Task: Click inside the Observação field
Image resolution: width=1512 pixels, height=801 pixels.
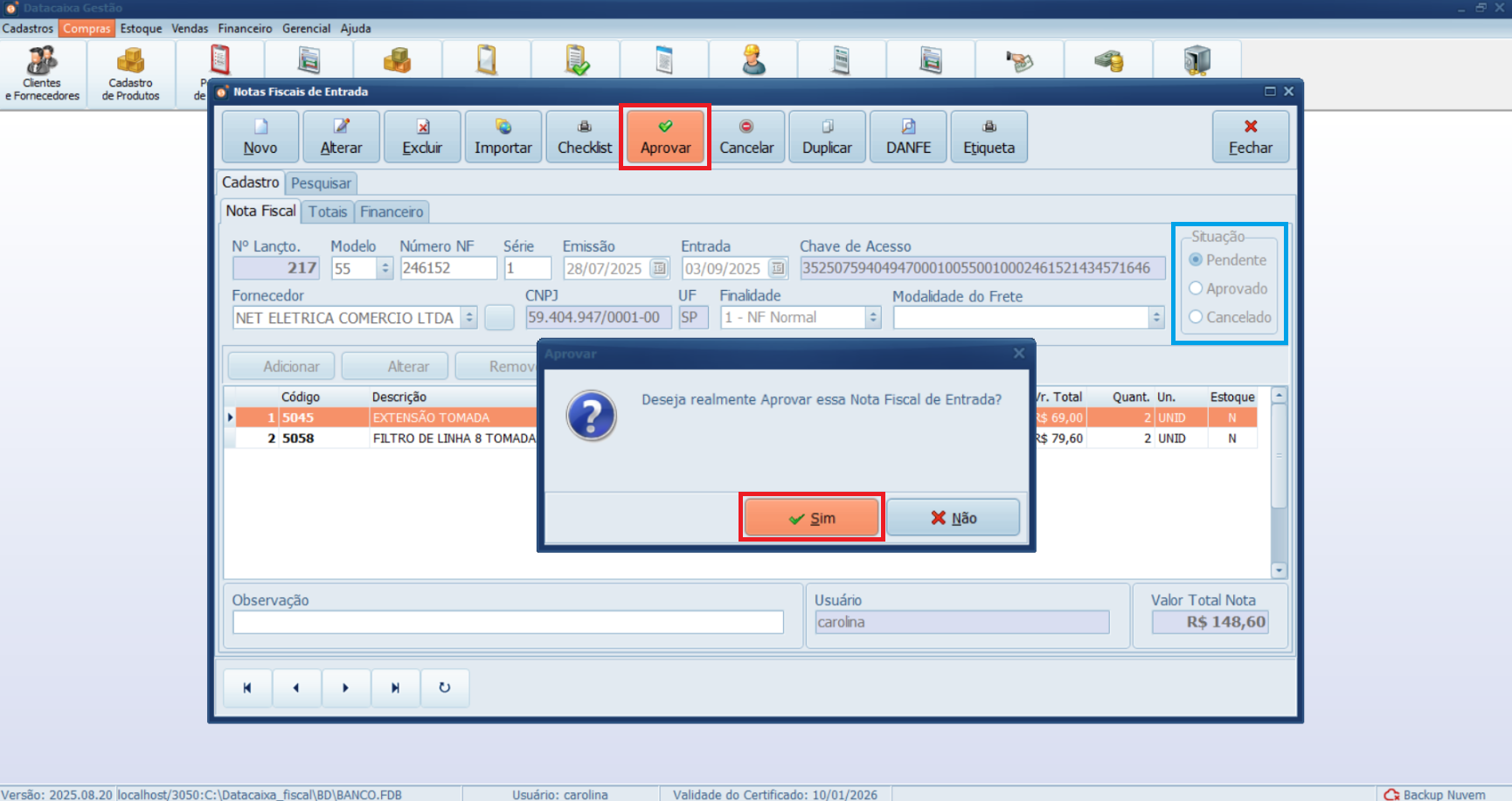Action: pyautogui.click(x=507, y=622)
